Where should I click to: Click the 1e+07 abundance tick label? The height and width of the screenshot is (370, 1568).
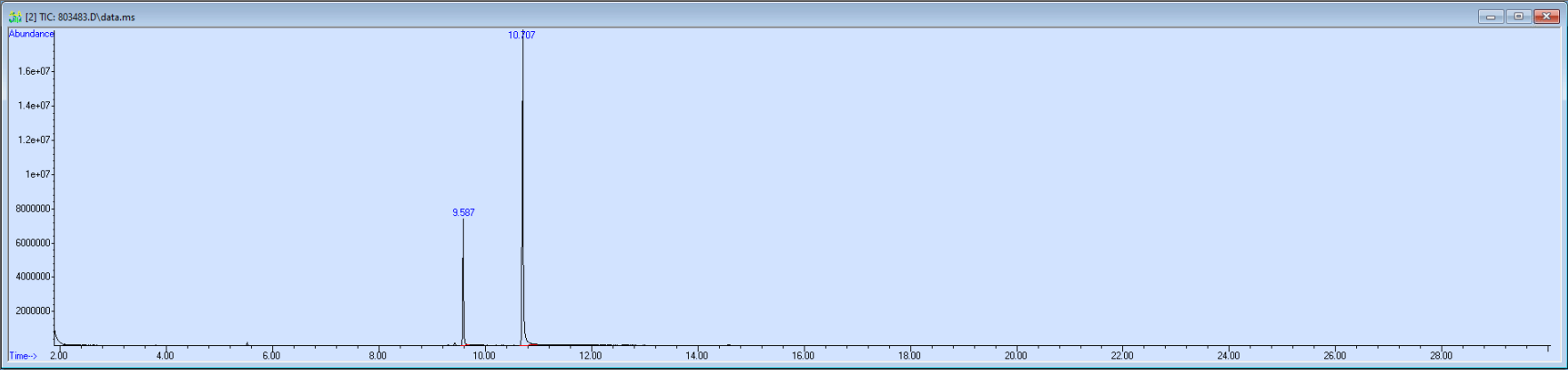coord(36,174)
